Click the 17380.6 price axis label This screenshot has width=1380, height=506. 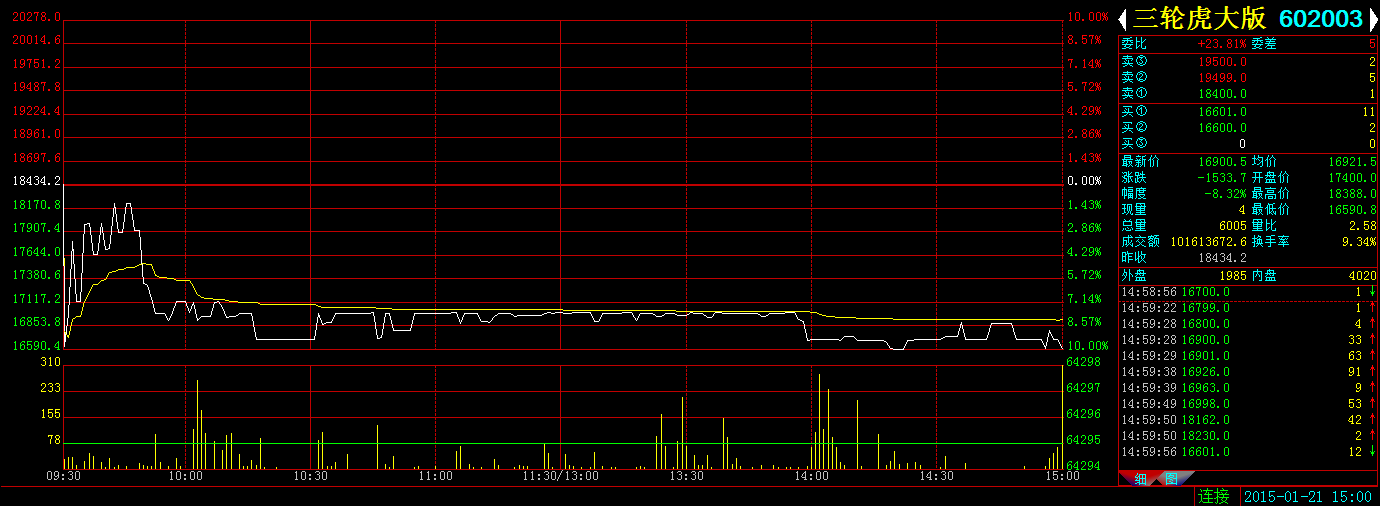tap(37, 275)
